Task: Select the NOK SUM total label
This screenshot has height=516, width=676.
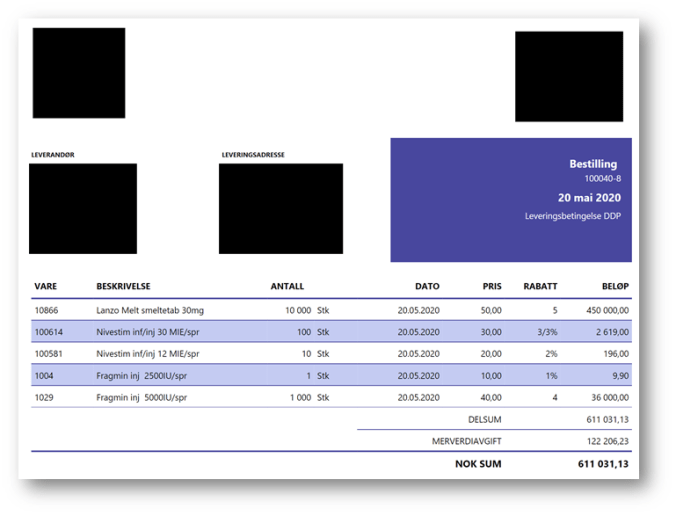Action: [479, 464]
